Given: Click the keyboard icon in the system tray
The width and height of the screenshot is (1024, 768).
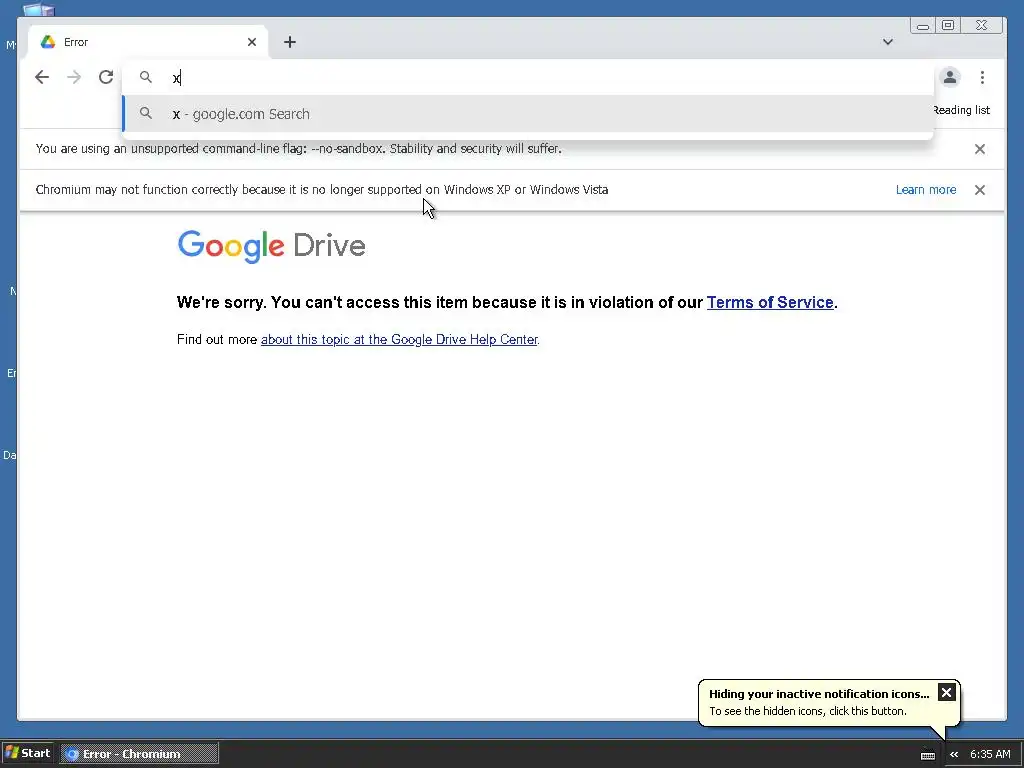Looking at the screenshot, I should click(x=927, y=755).
